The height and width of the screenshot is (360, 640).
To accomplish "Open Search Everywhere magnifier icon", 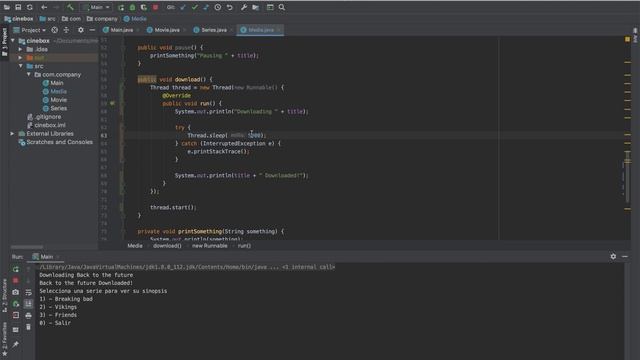I will coord(282,7).
